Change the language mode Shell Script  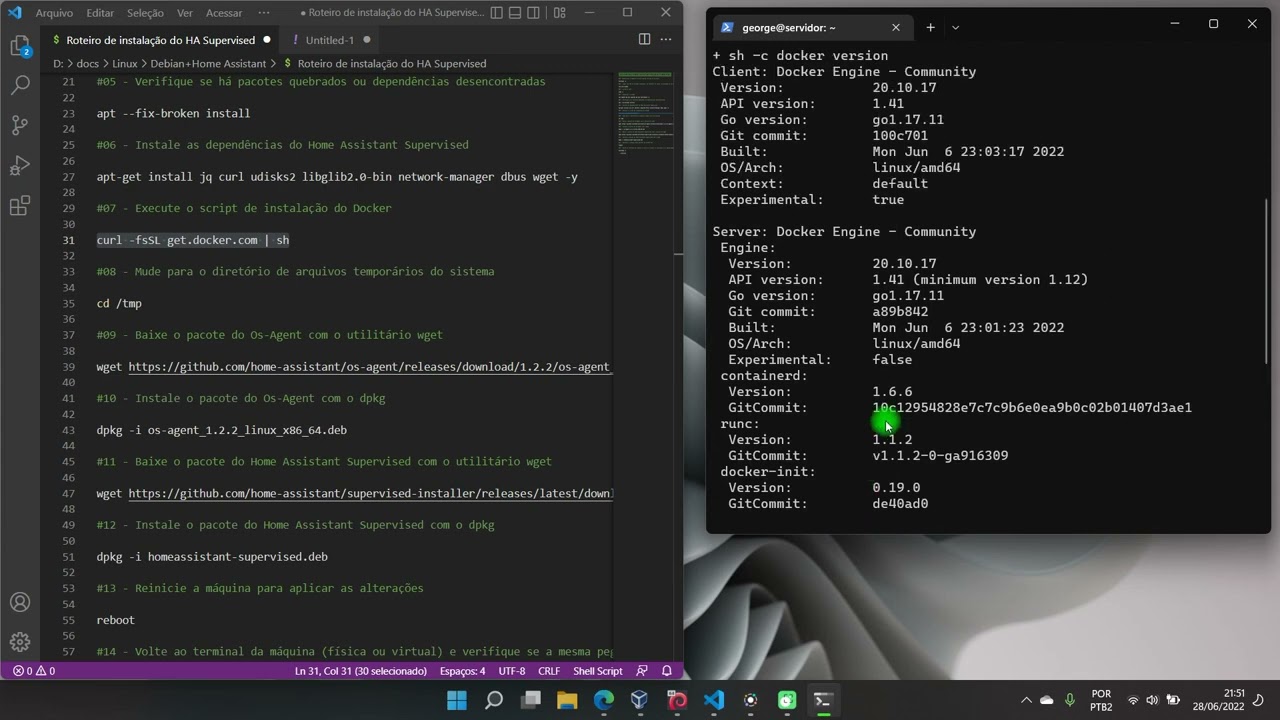pos(598,671)
